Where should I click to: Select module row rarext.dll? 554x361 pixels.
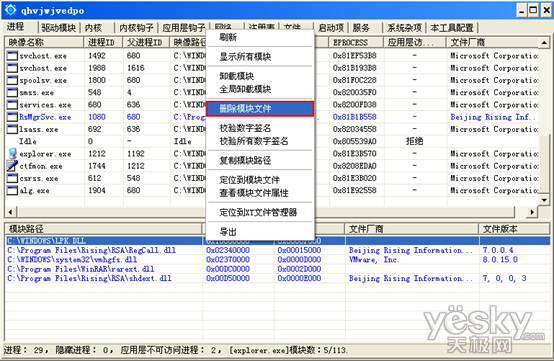pos(278,269)
